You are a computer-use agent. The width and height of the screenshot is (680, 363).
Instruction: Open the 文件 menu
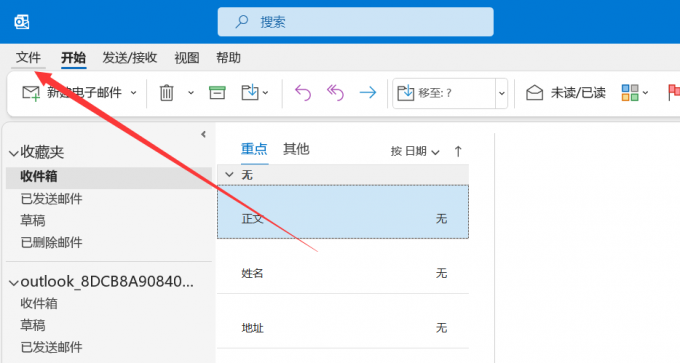tap(28, 58)
